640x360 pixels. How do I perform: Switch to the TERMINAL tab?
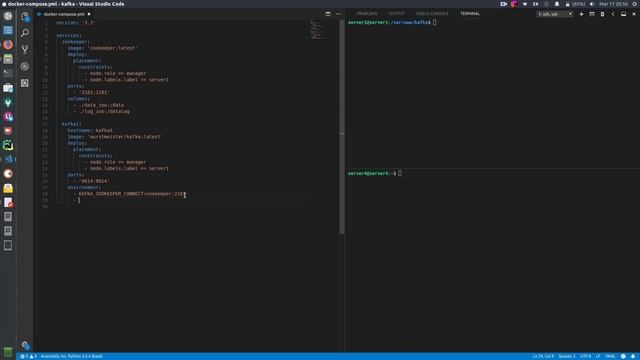tap(470, 13)
